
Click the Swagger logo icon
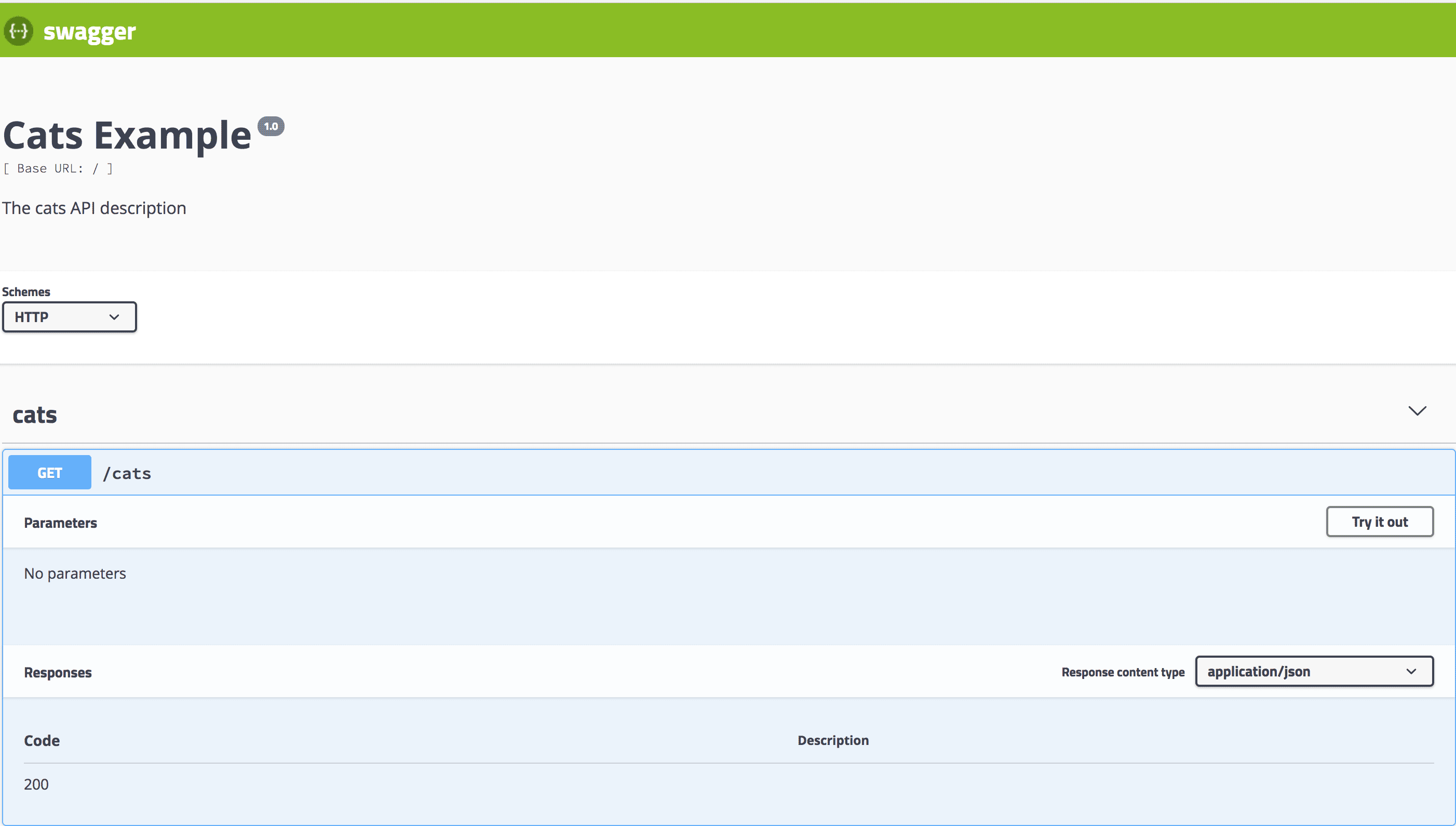coord(19,31)
